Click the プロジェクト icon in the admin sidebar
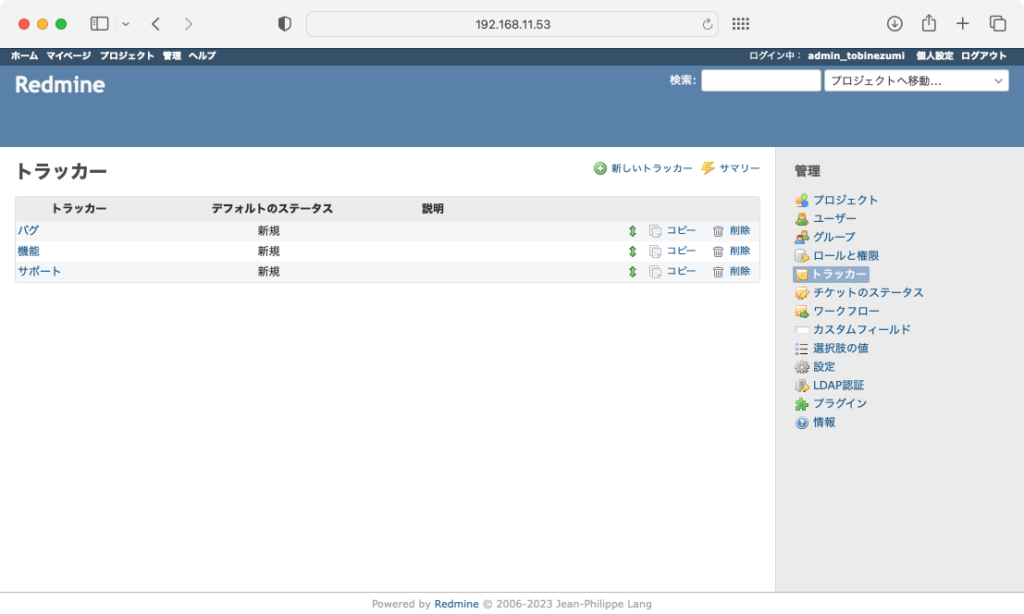The height and width of the screenshot is (614, 1024). coord(801,200)
